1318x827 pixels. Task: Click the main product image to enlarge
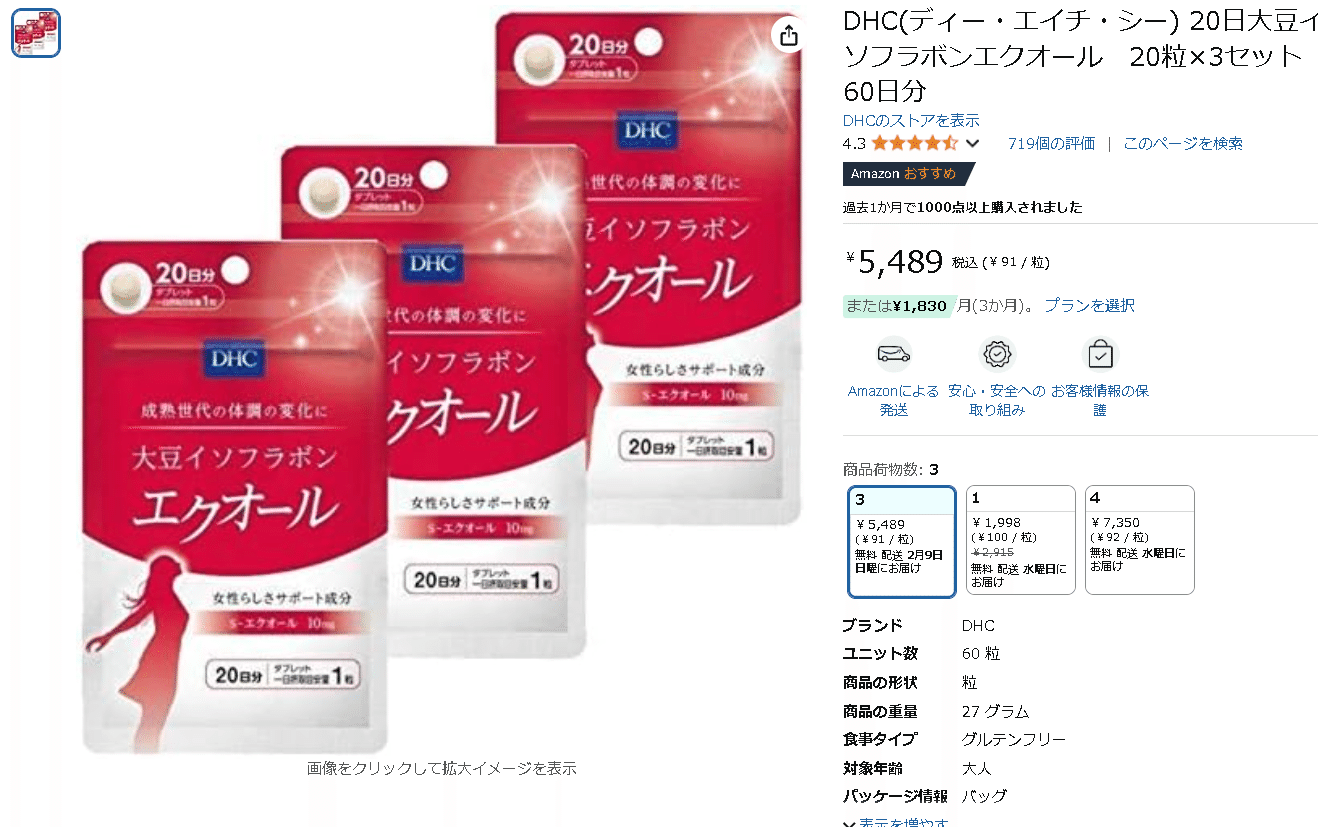(x=442, y=380)
